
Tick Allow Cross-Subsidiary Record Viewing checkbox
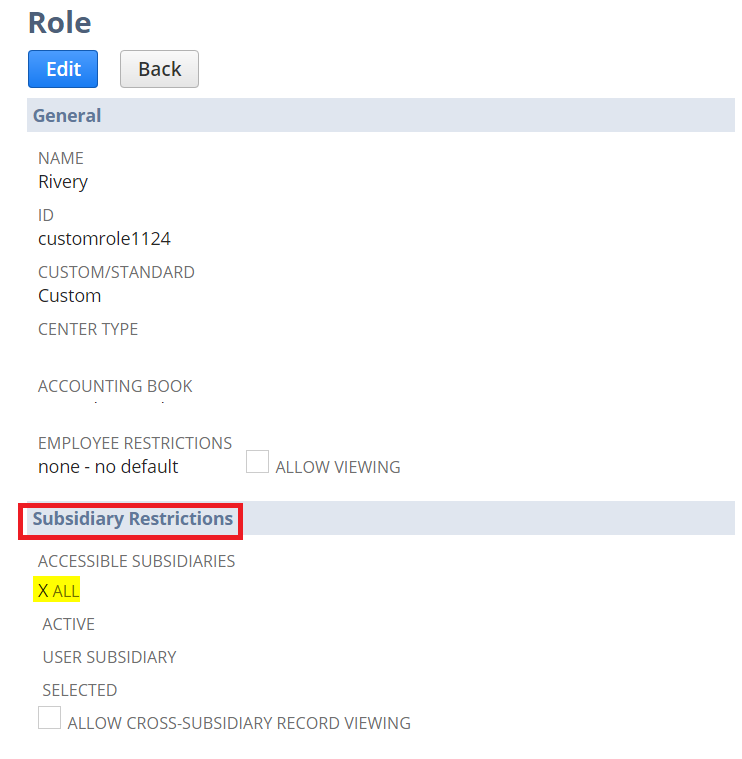49,718
